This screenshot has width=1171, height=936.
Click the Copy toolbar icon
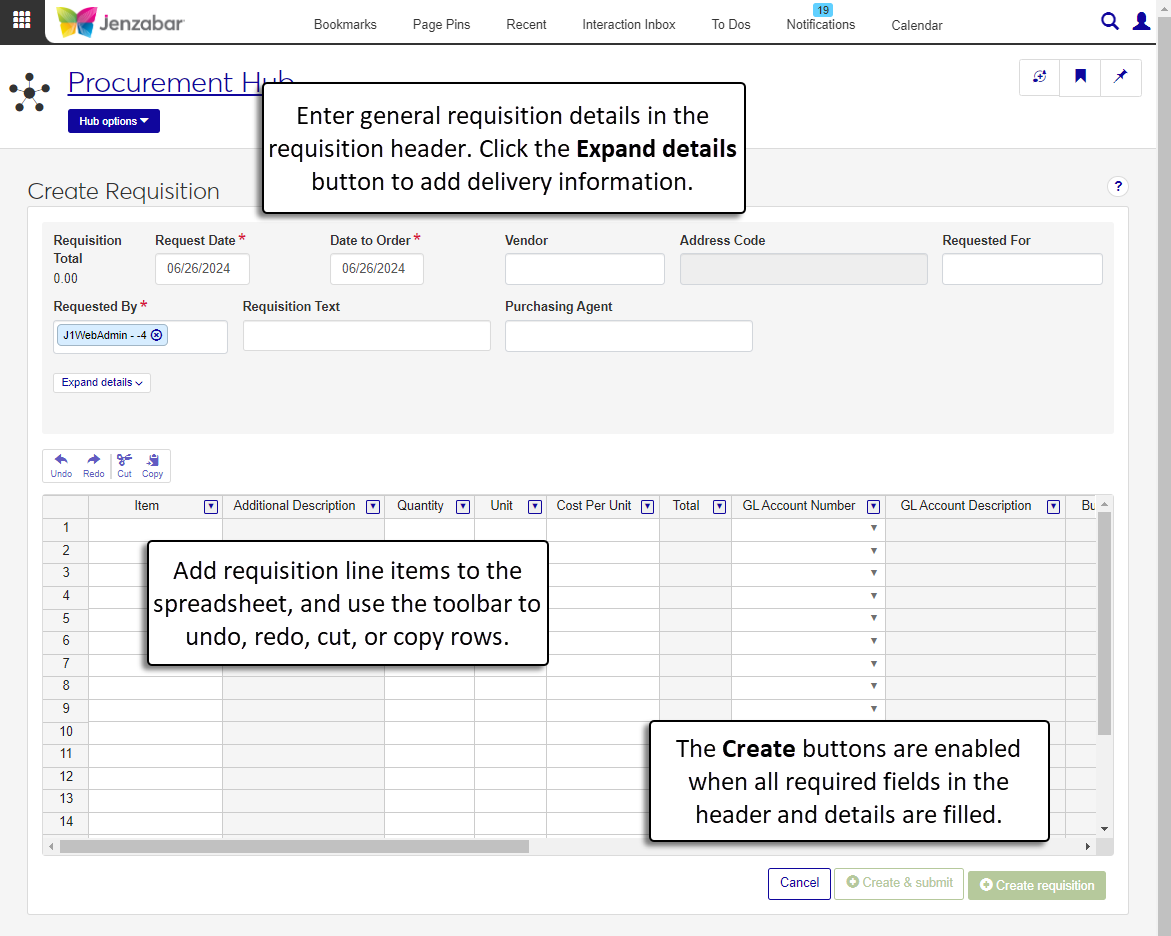[x=152, y=465]
